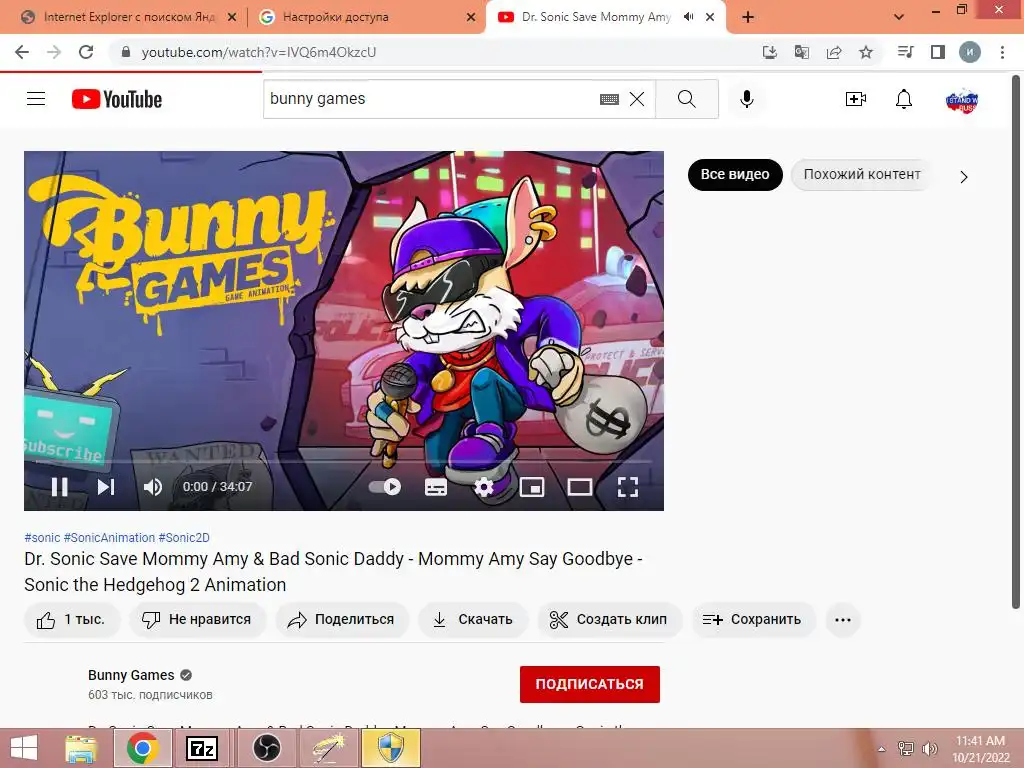The image size is (1024, 768).
Task: Open the tab search dropdown
Action: (x=899, y=17)
